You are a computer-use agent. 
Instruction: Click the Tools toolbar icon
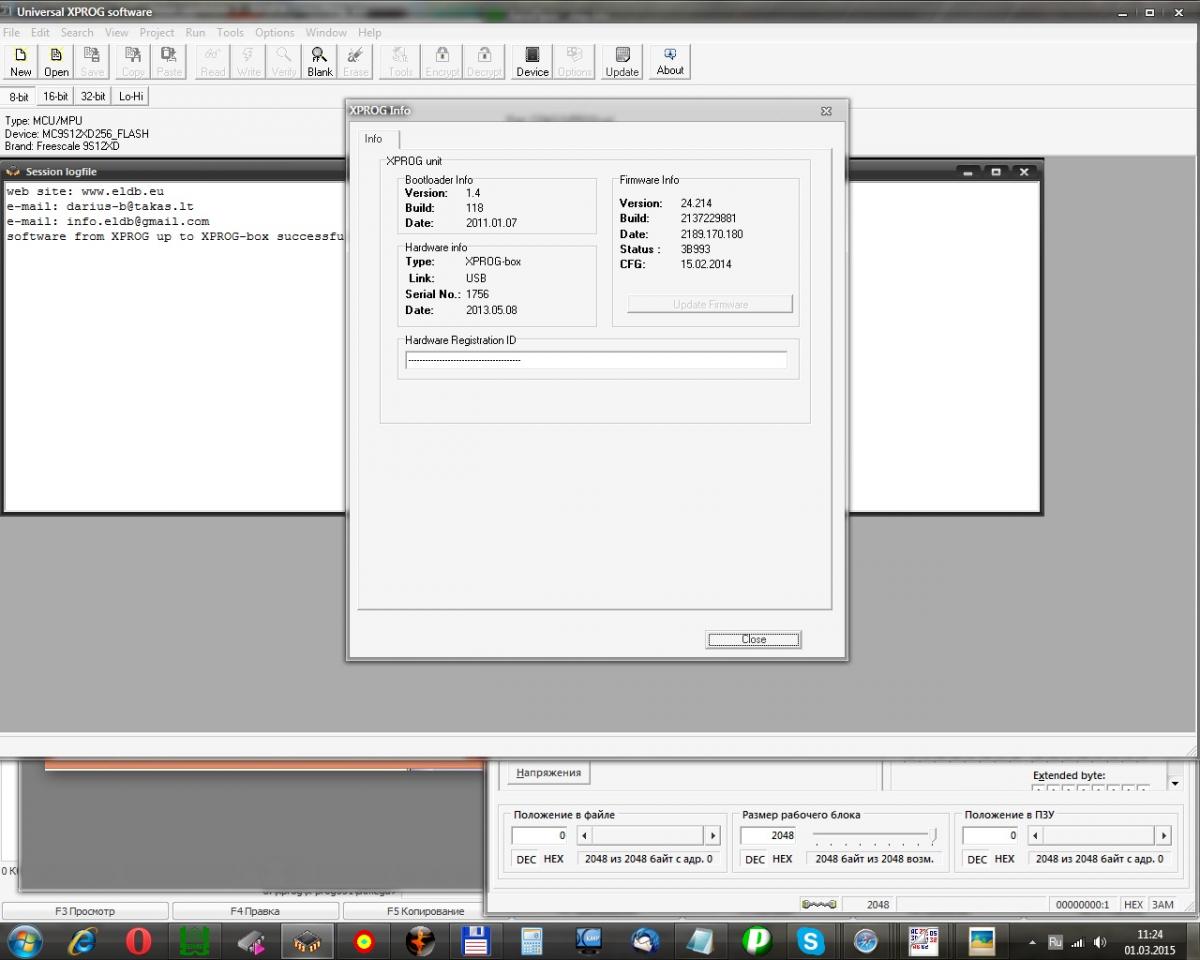pos(400,62)
